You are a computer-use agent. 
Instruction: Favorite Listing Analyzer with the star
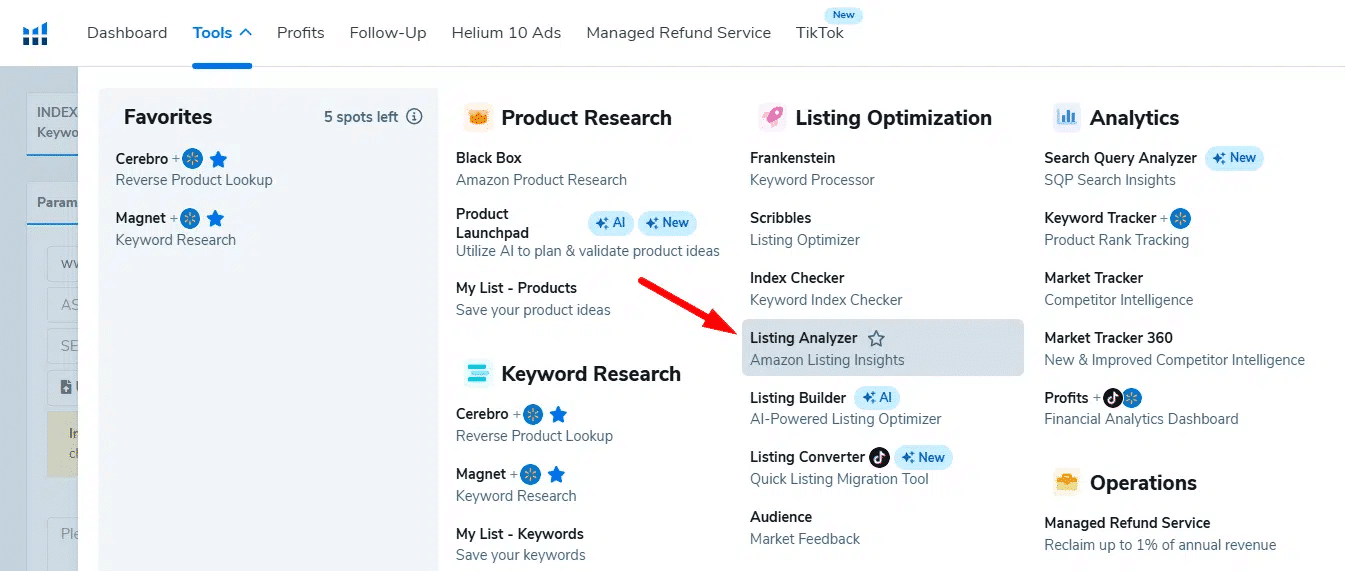[x=876, y=338]
